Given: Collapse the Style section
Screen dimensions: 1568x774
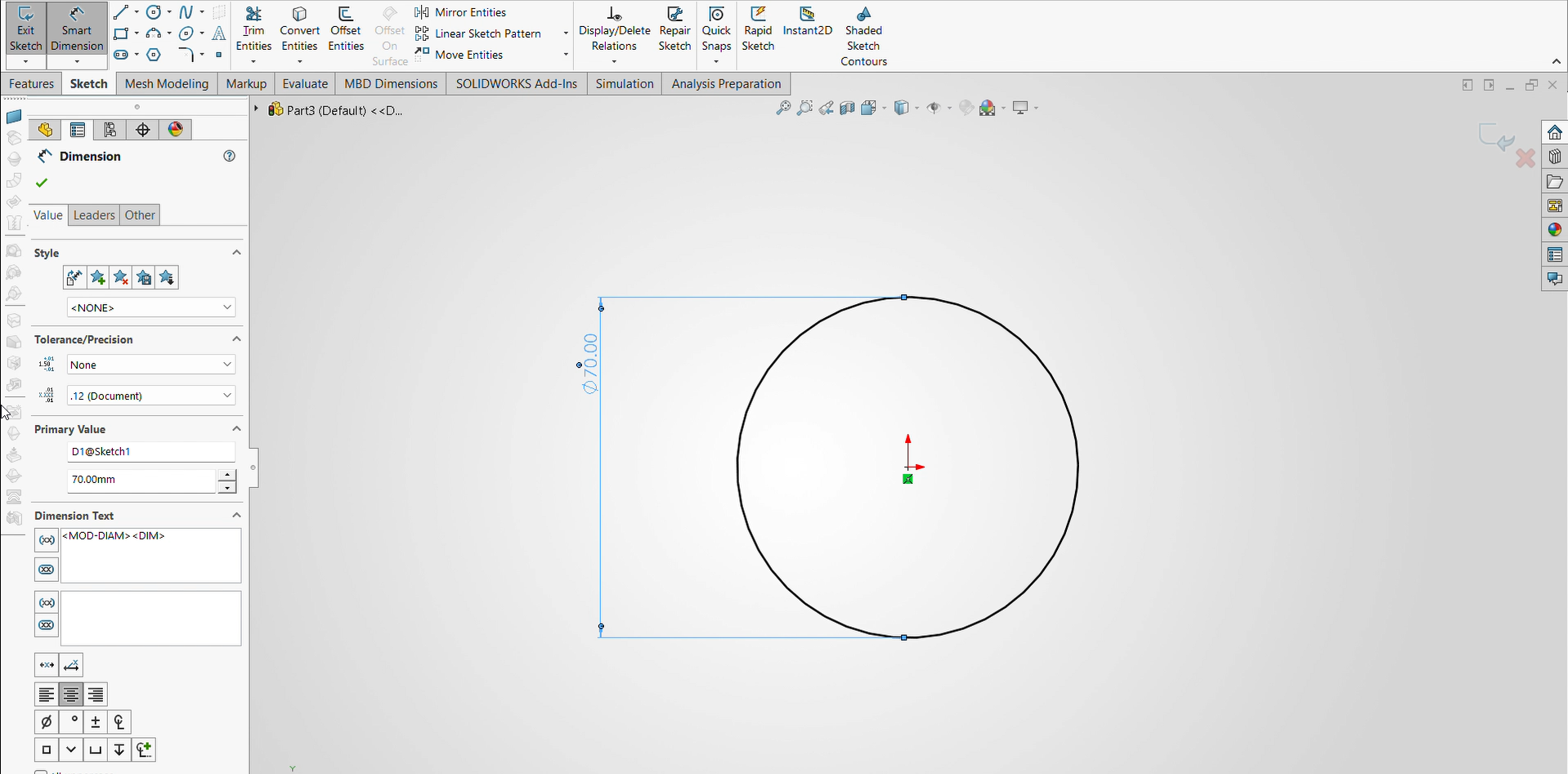Looking at the screenshot, I should pyautogui.click(x=236, y=253).
